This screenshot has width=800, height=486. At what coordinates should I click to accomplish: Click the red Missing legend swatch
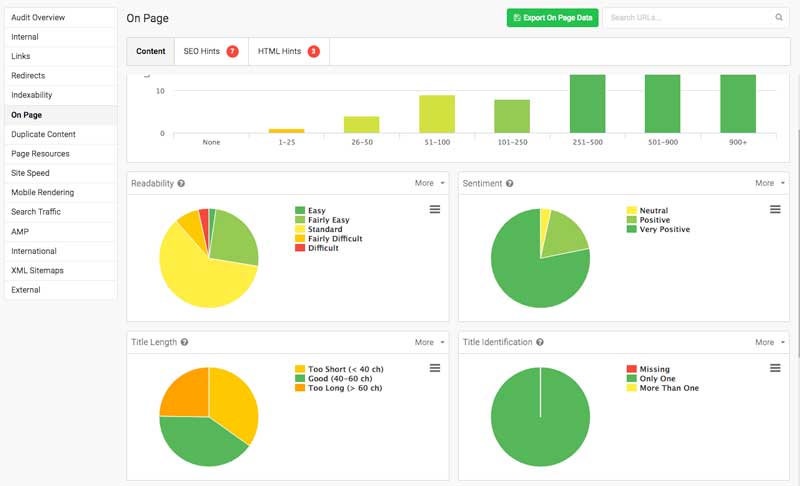tap(631, 370)
